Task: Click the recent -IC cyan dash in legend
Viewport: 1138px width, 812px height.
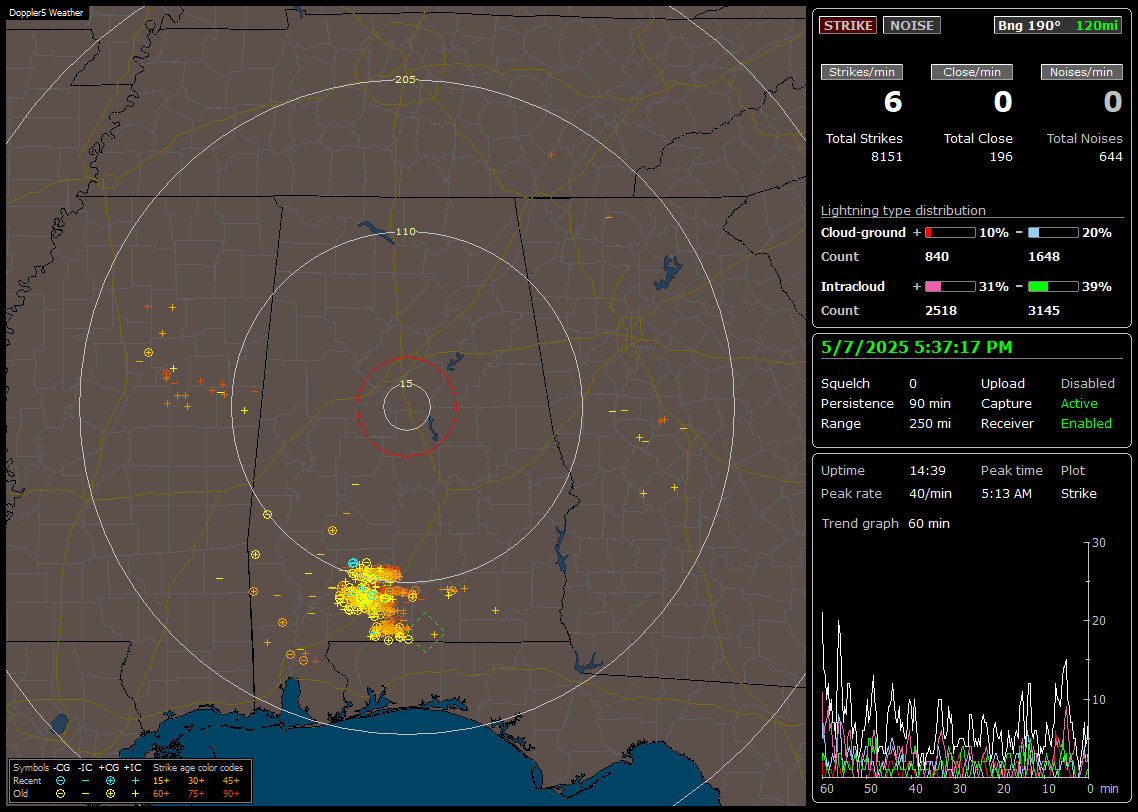Action: 86,781
